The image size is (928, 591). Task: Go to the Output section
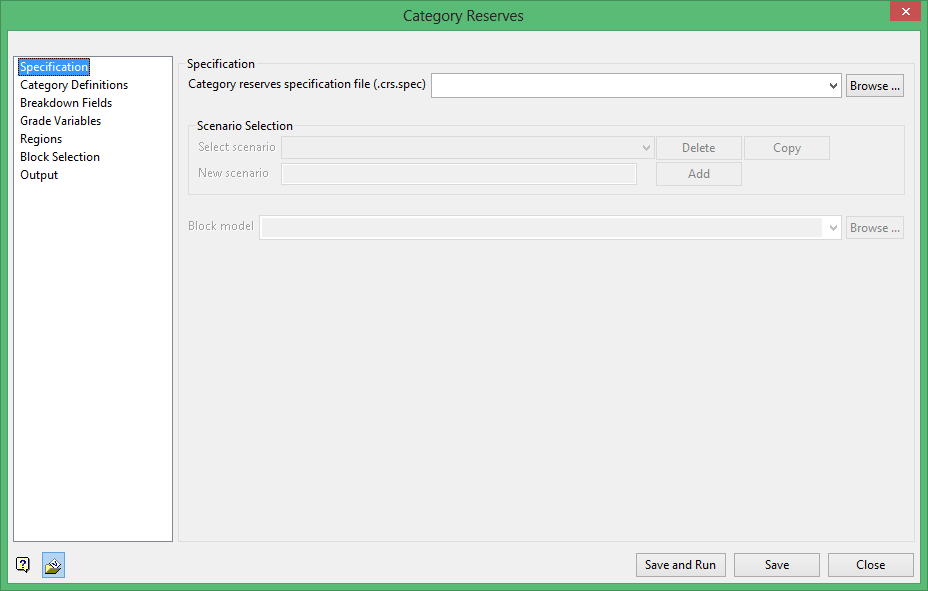(x=39, y=175)
